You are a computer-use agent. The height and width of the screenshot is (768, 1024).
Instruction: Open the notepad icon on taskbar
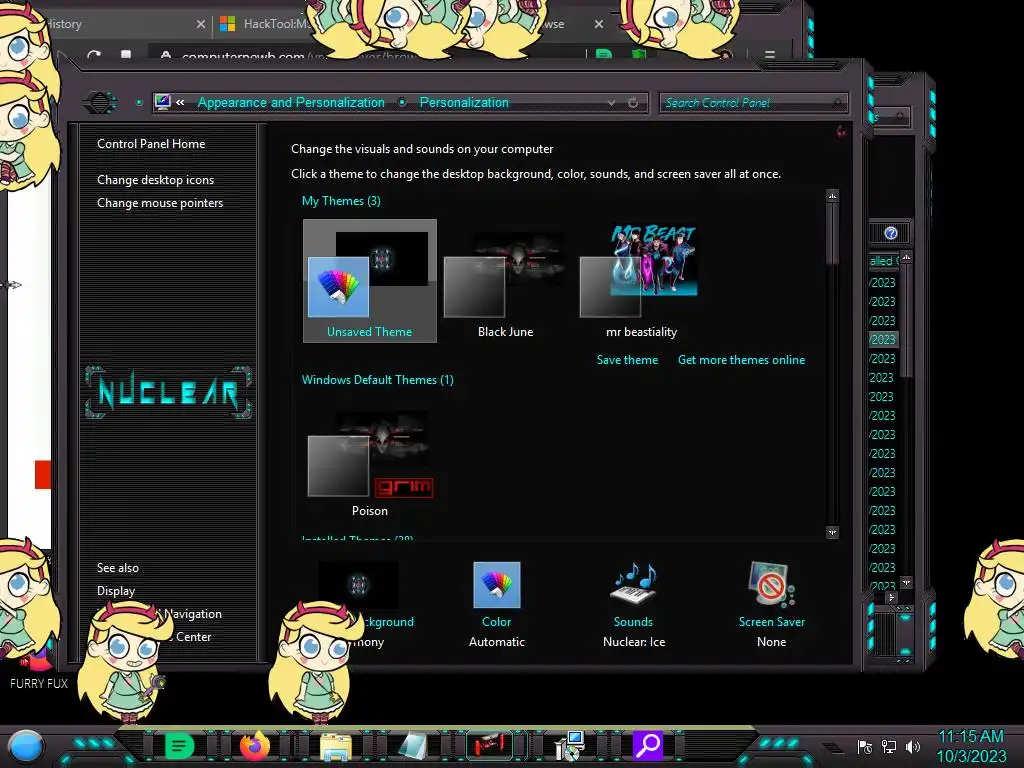412,746
